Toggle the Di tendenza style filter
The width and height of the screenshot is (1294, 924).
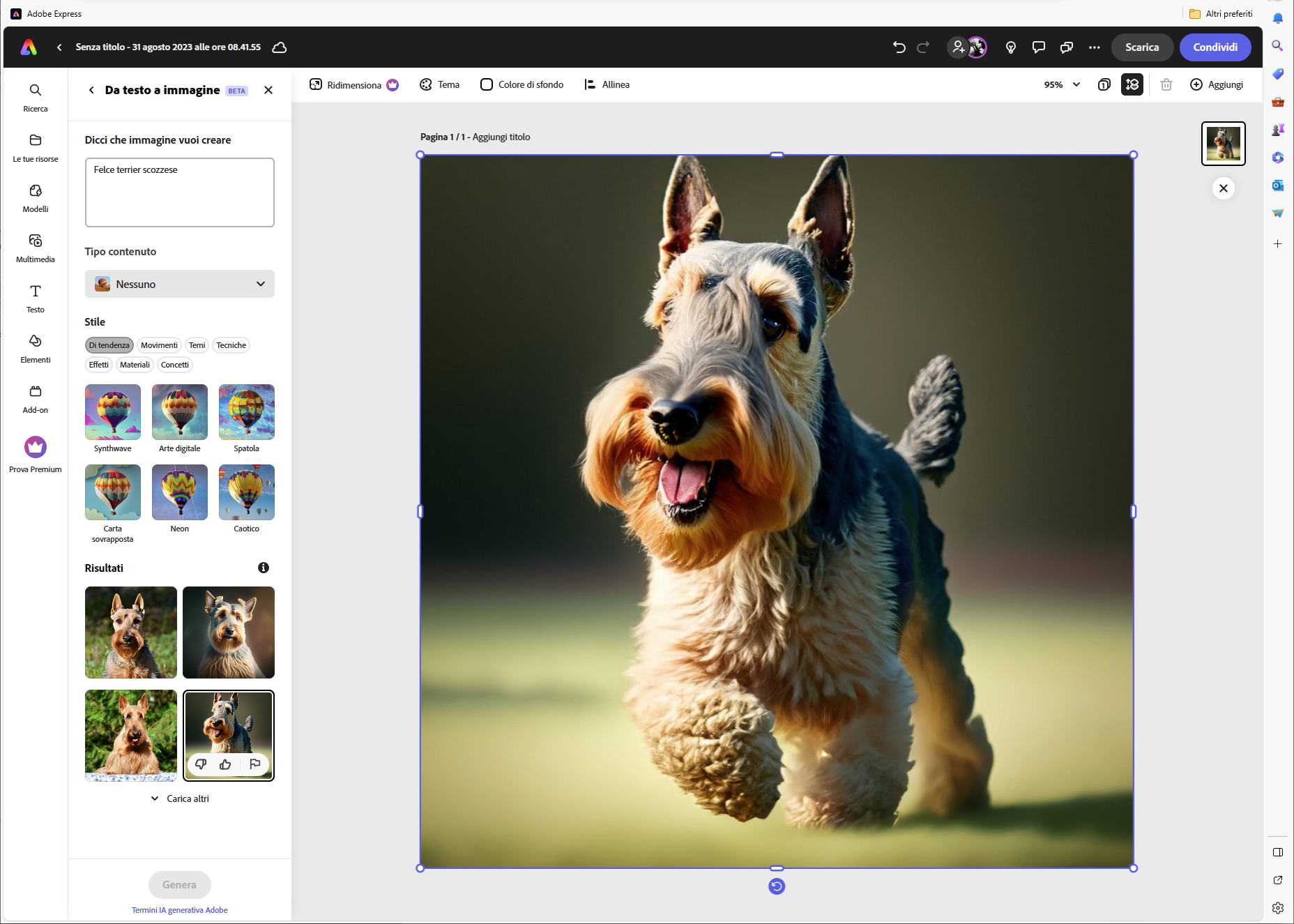[x=109, y=345]
